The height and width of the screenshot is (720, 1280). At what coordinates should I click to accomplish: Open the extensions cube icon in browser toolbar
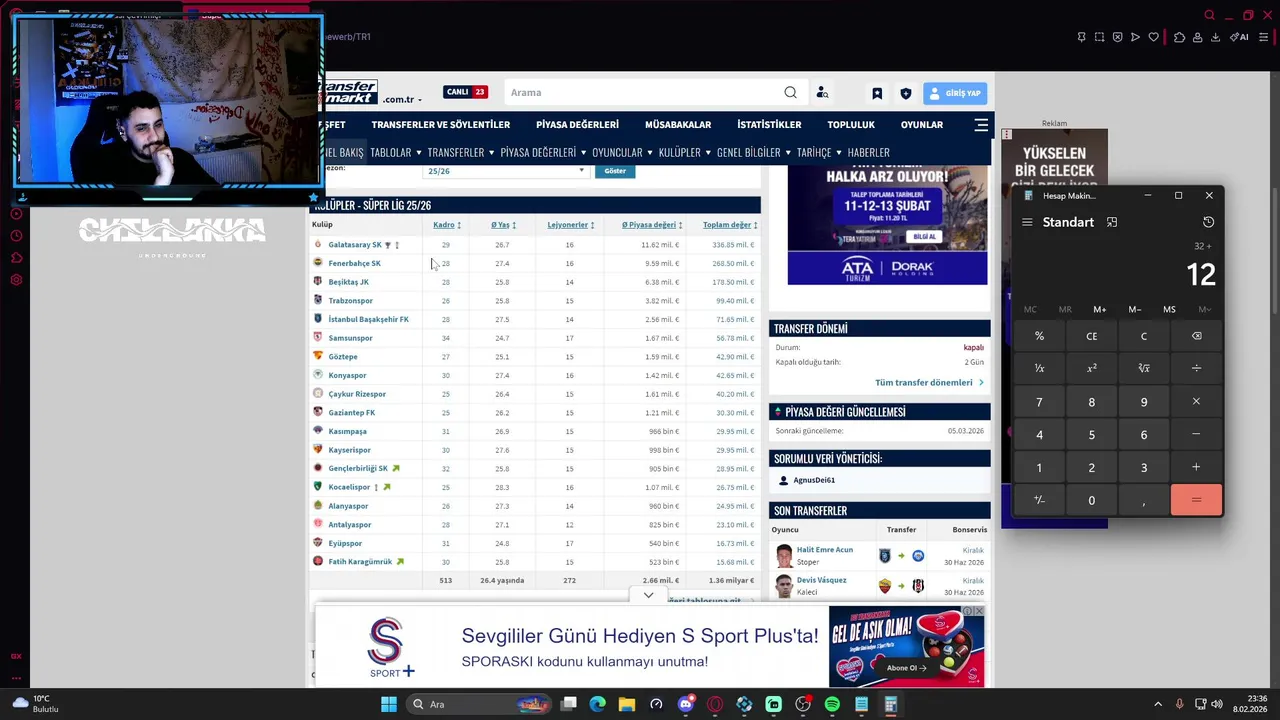[1179, 37]
